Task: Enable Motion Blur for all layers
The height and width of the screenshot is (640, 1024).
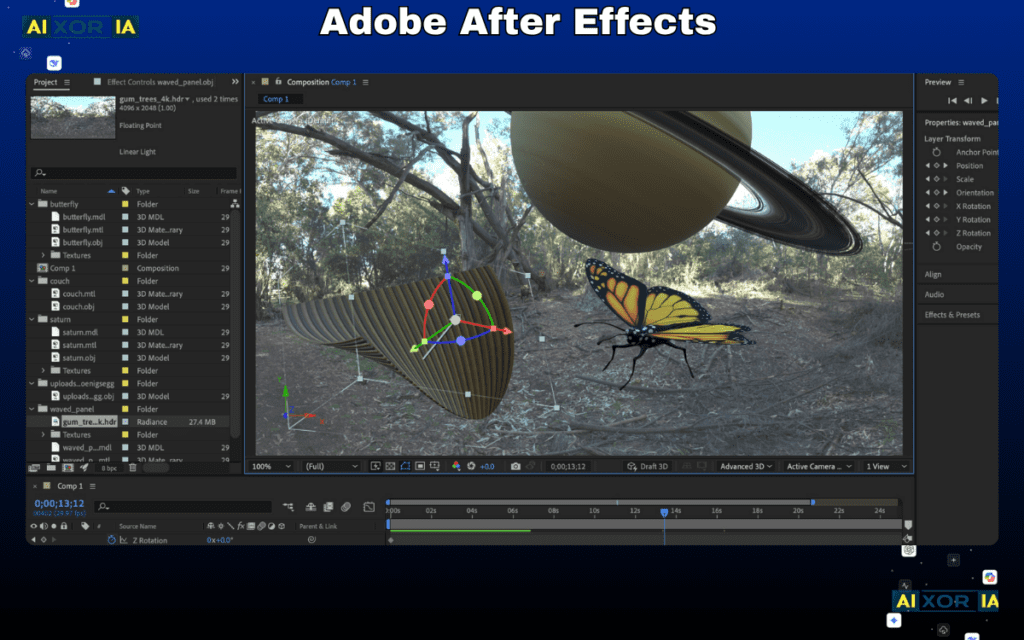Action: pos(346,506)
